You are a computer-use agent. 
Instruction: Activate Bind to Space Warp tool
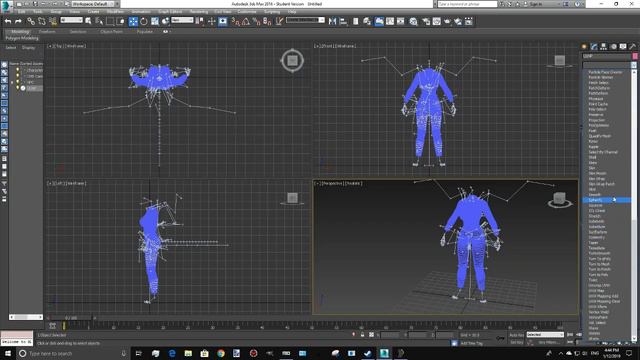[x=53, y=21]
